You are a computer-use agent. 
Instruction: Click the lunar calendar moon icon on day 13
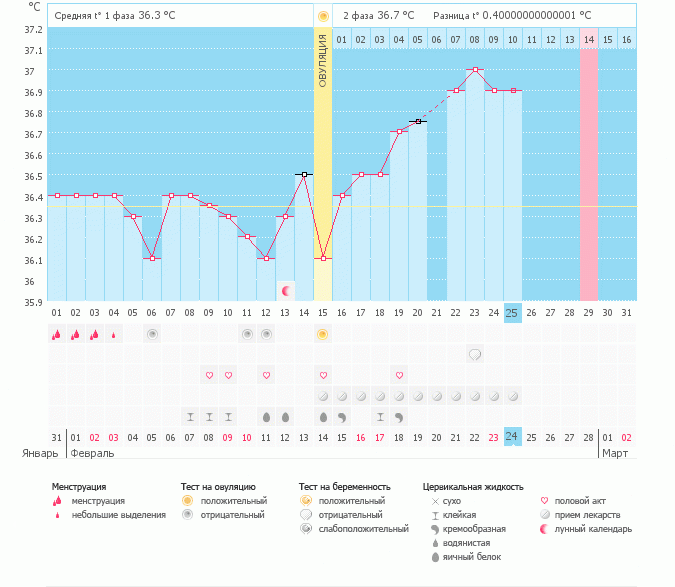[286, 291]
